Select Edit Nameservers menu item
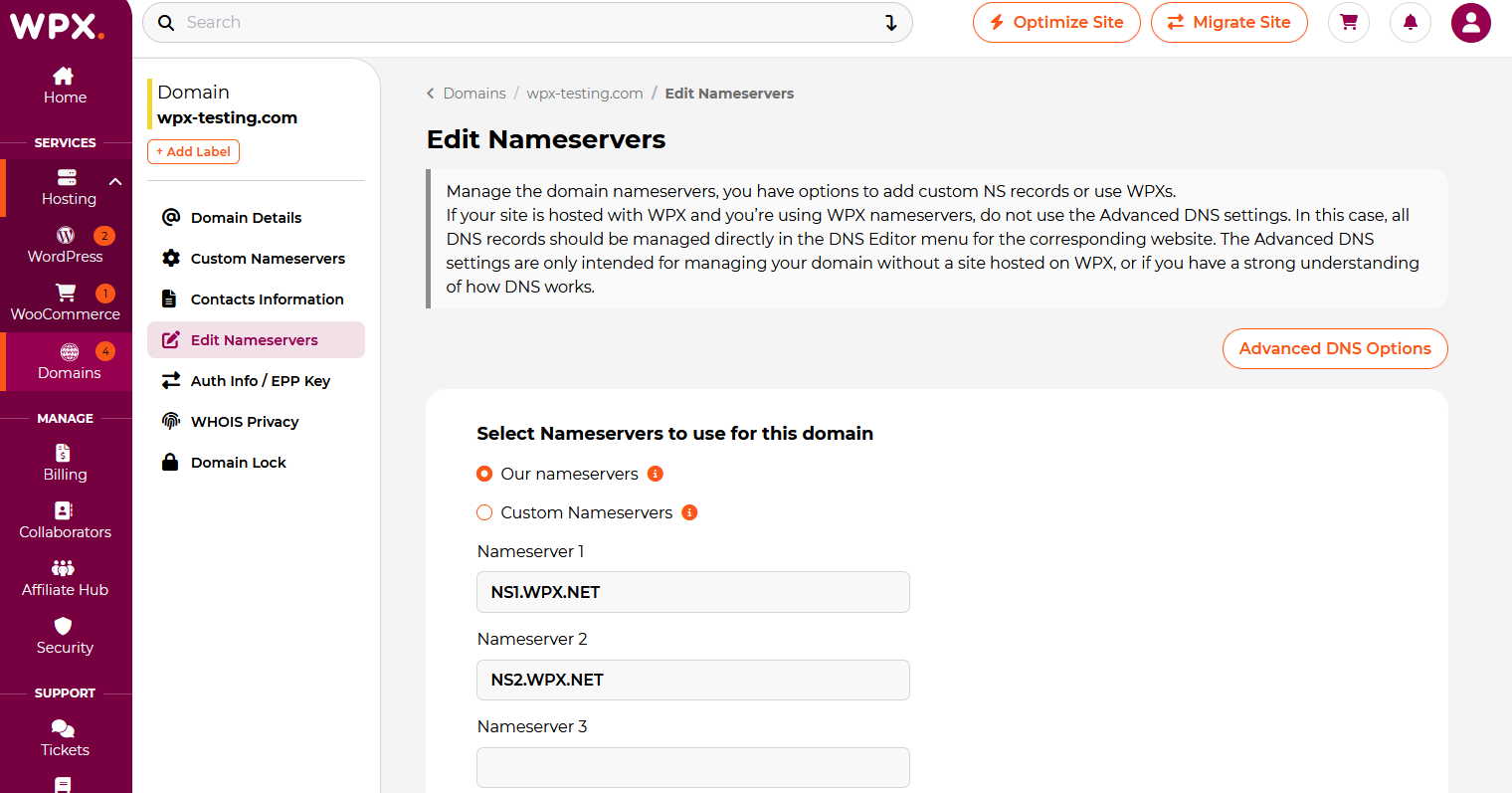1512x793 pixels. coord(256,340)
